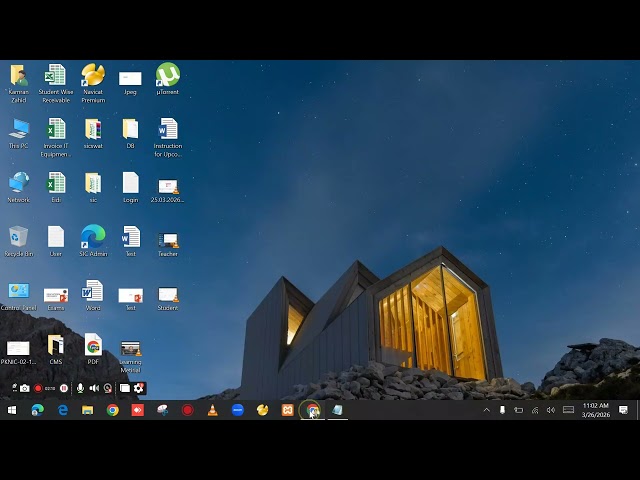Open the Student Wise Receivable Excel file
The height and width of the screenshot is (480, 640).
(x=56, y=83)
